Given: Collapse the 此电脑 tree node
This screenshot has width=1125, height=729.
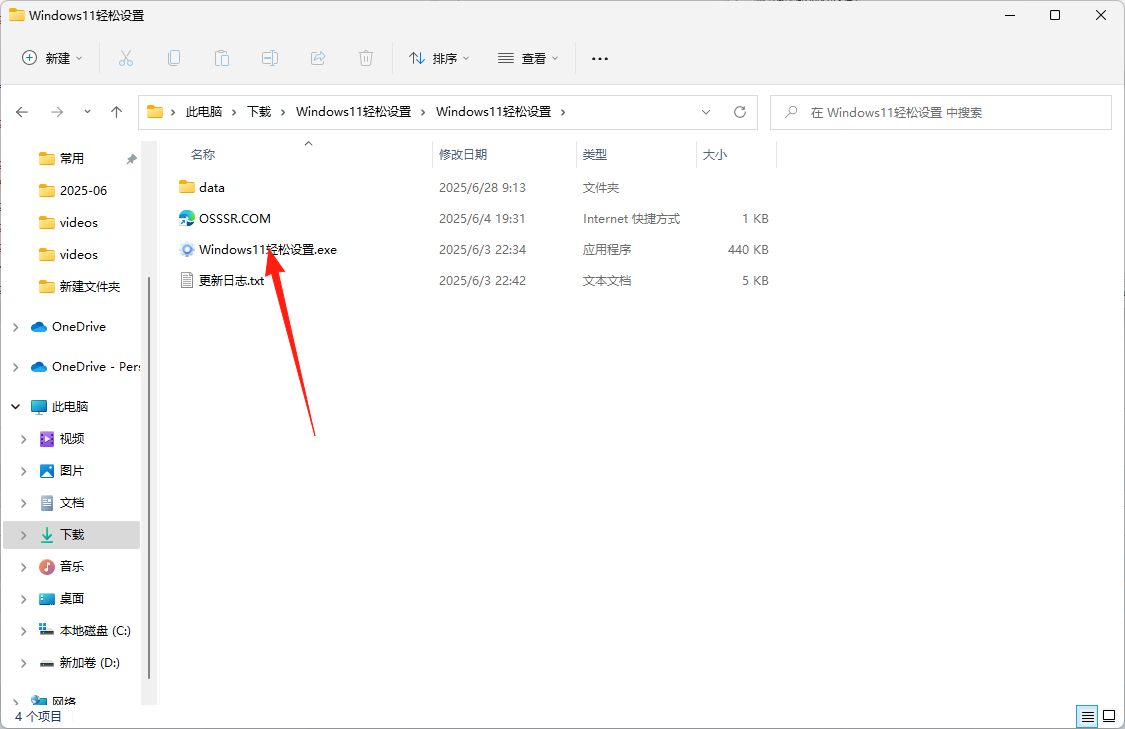Looking at the screenshot, I should [x=16, y=407].
